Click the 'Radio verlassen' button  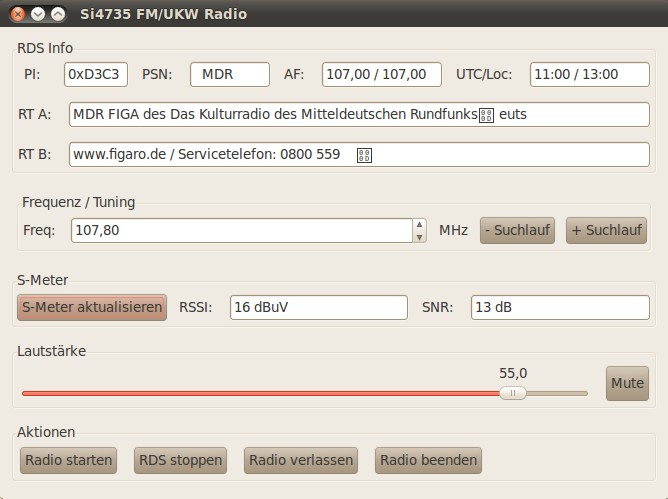[x=301, y=460]
